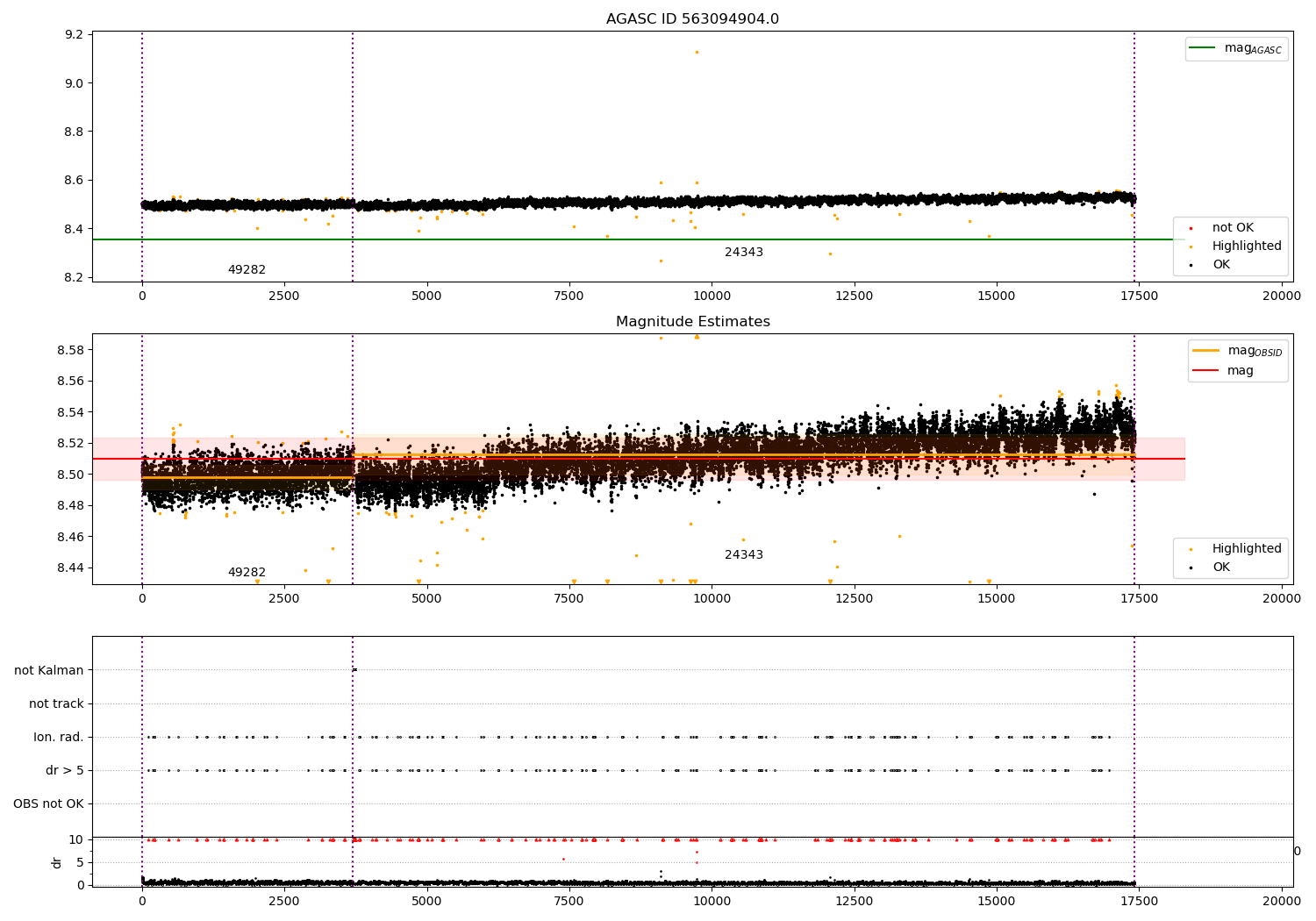
Task: Click the 8.8 y-axis tick label
Action: pos(75,132)
